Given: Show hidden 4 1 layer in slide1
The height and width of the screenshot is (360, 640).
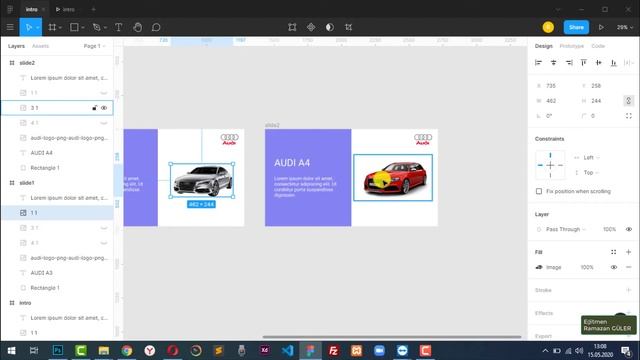Looking at the screenshot, I should tap(104, 243).
